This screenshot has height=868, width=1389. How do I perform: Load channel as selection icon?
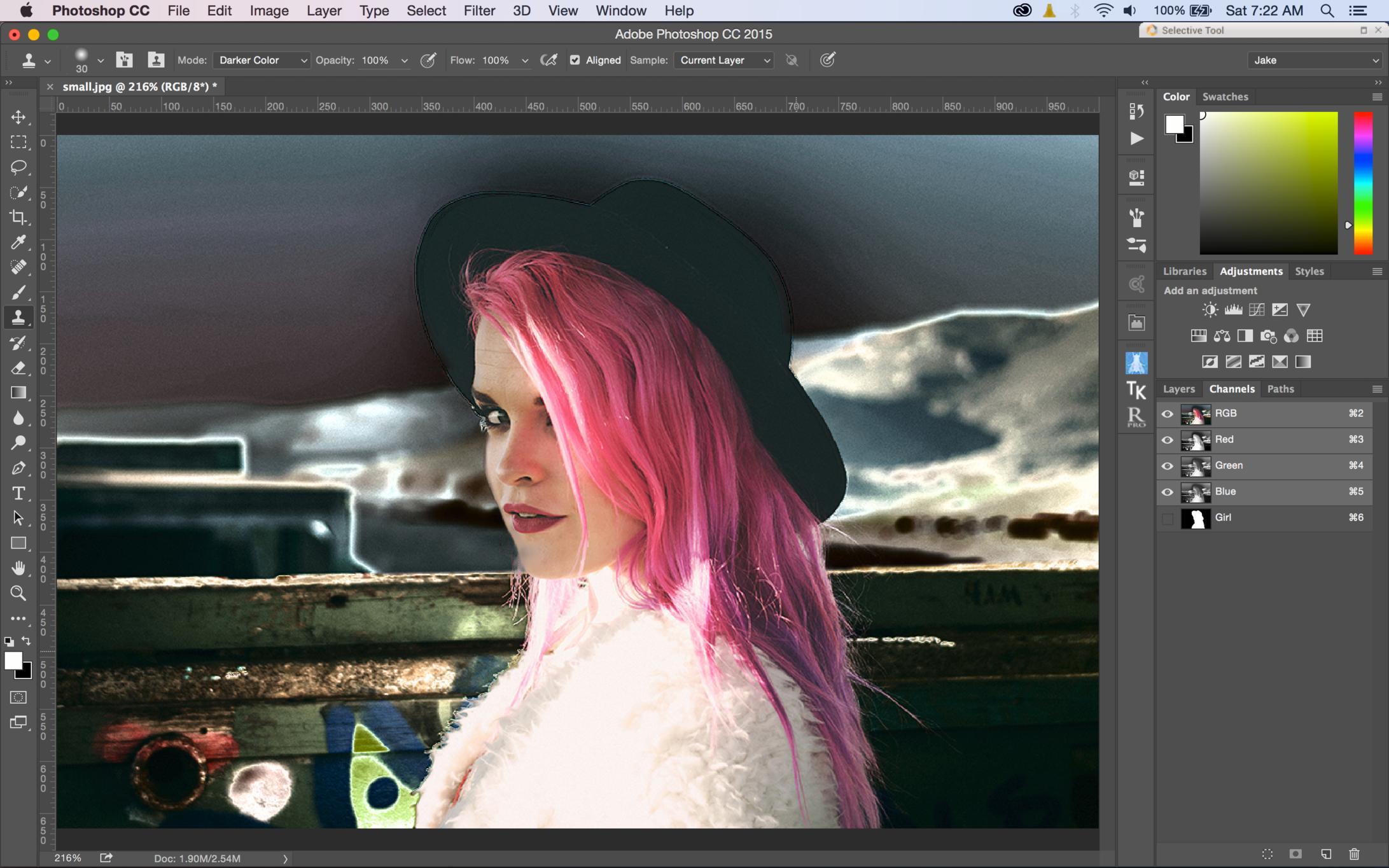[x=1267, y=854]
